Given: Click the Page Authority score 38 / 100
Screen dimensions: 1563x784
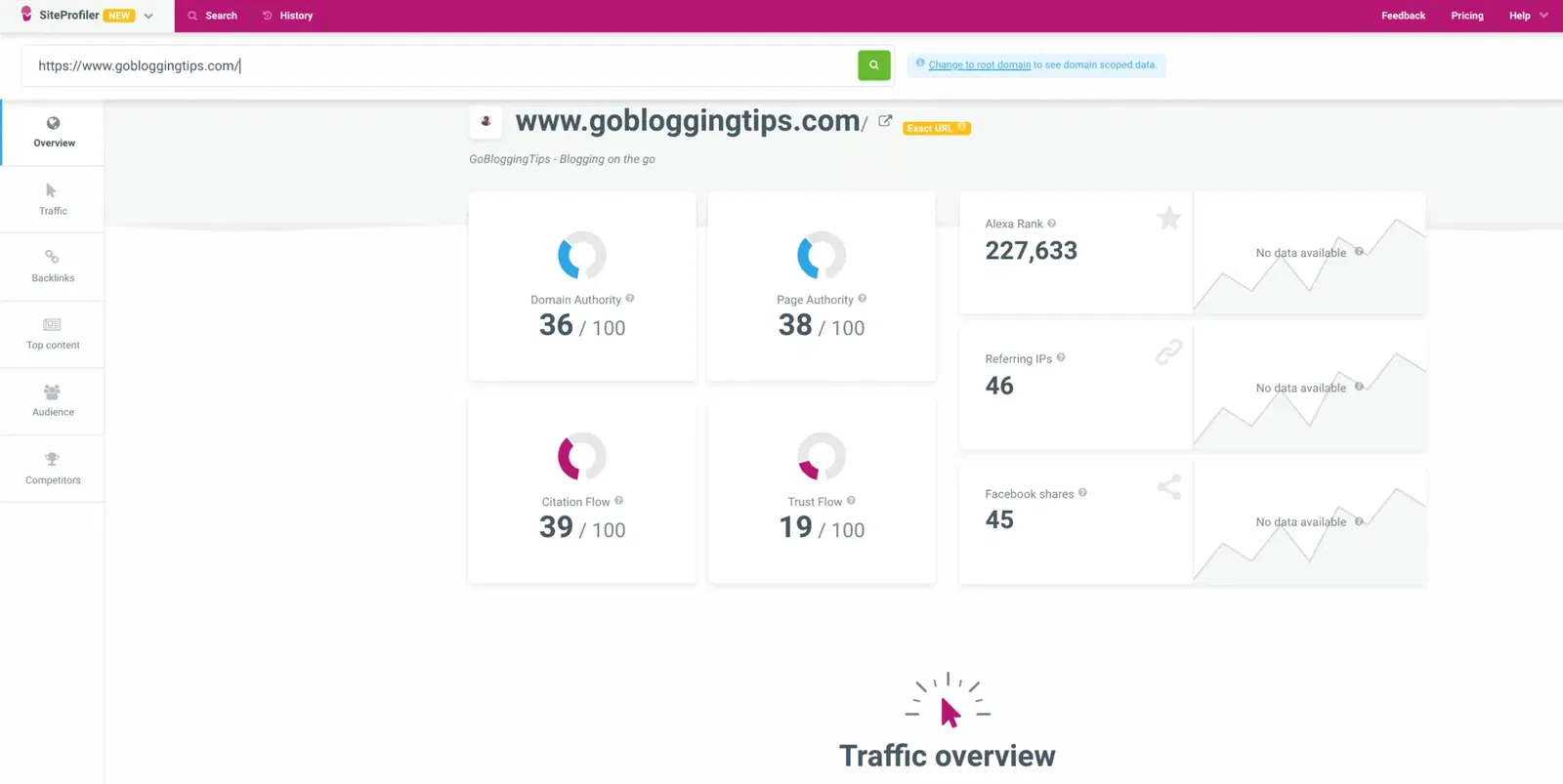Looking at the screenshot, I should tap(822, 325).
